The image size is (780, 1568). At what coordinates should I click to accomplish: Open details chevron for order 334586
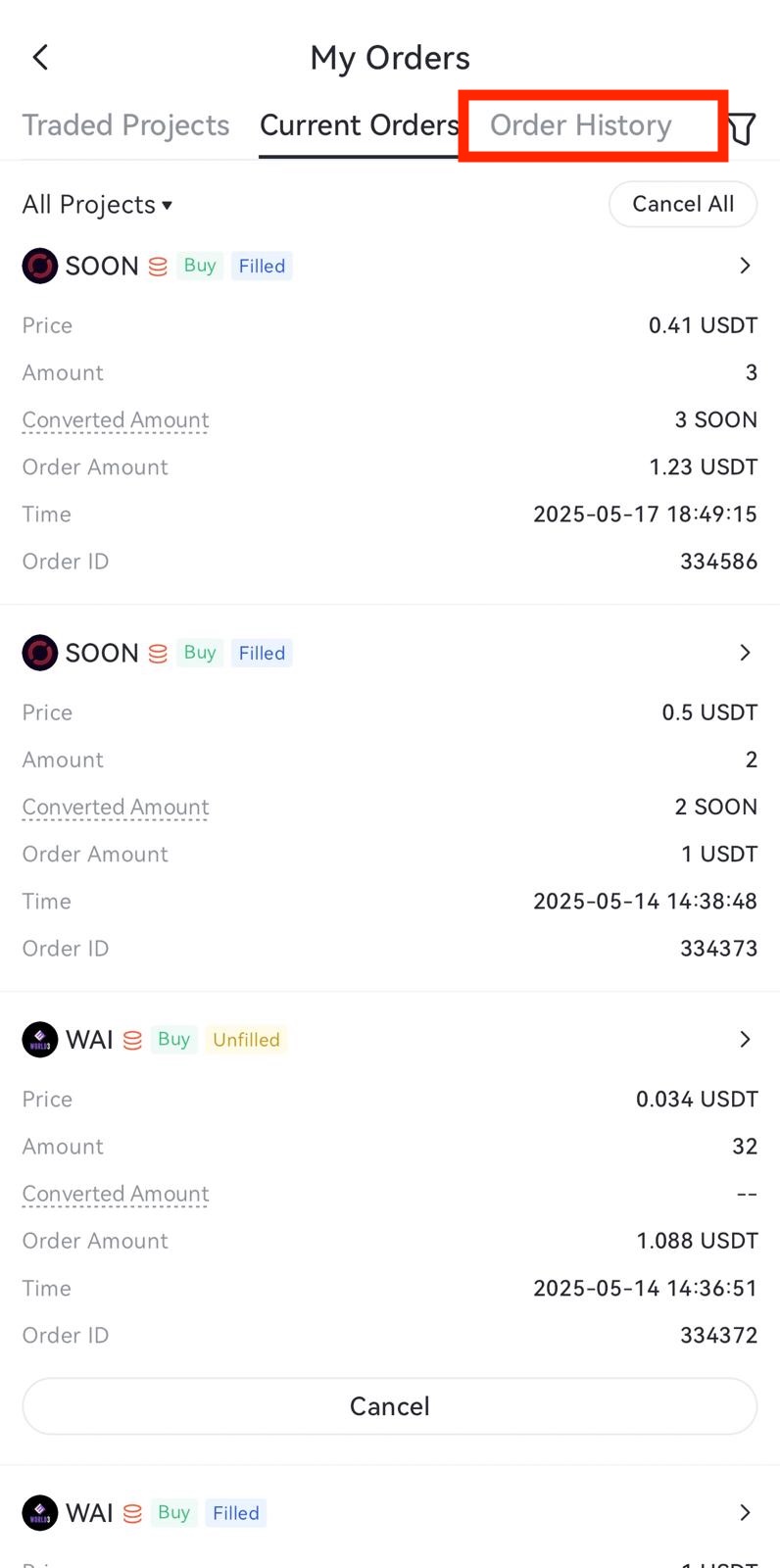(x=745, y=266)
